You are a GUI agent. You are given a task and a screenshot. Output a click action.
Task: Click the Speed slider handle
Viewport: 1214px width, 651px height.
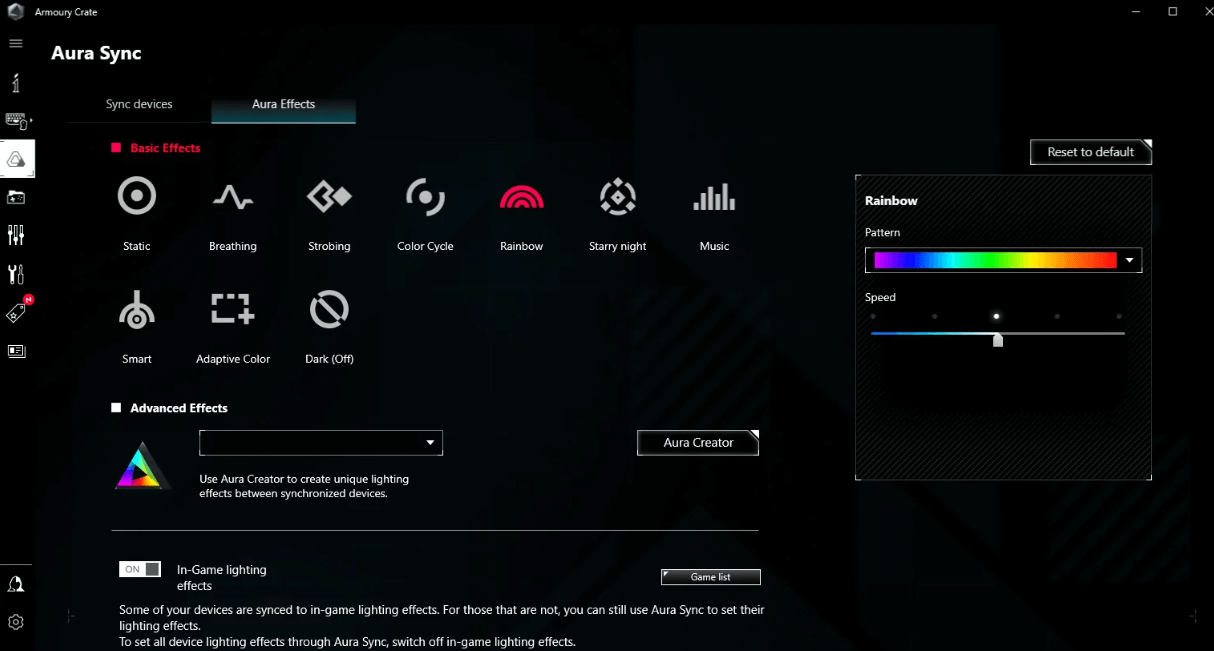pos(997,340)
